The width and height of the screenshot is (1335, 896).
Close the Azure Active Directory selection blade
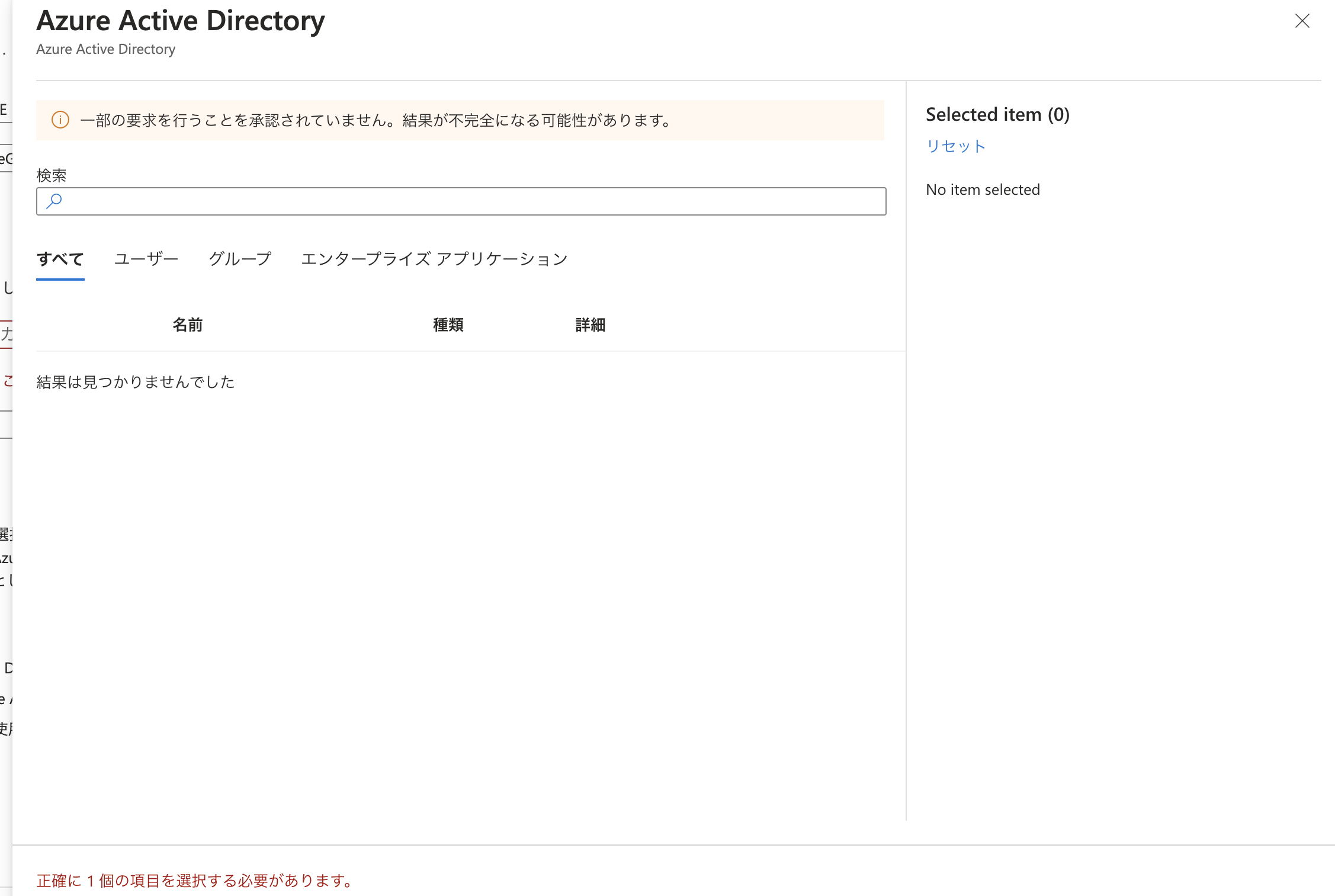(x=1302, y=21)
